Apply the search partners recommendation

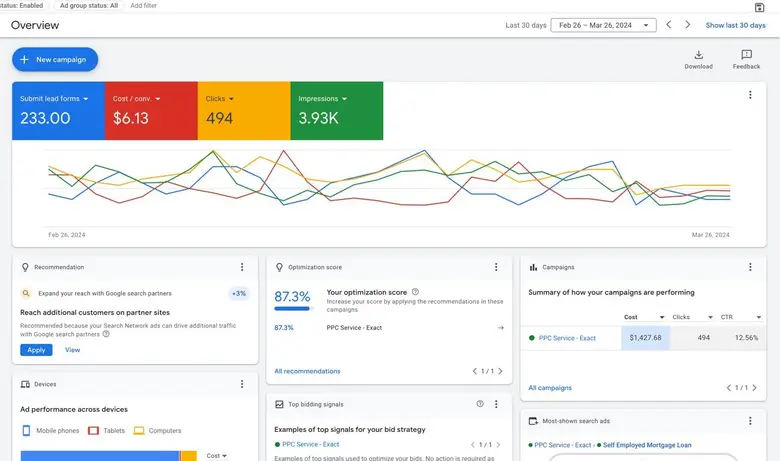(36, 350)
